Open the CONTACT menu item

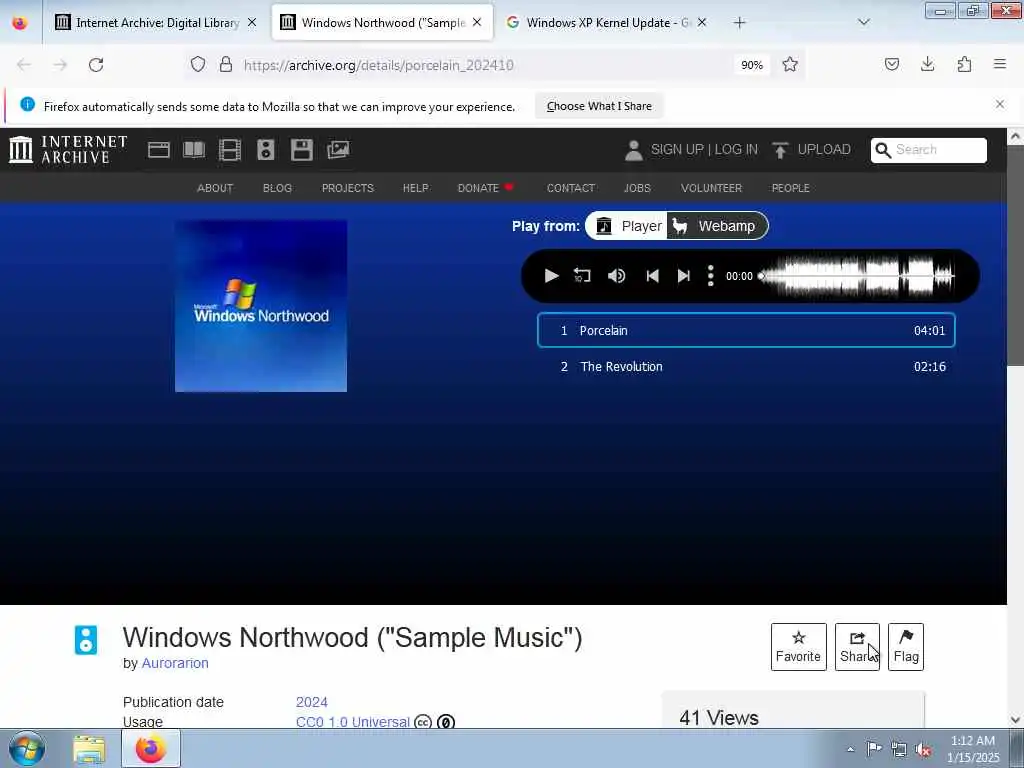coord(571,188)
